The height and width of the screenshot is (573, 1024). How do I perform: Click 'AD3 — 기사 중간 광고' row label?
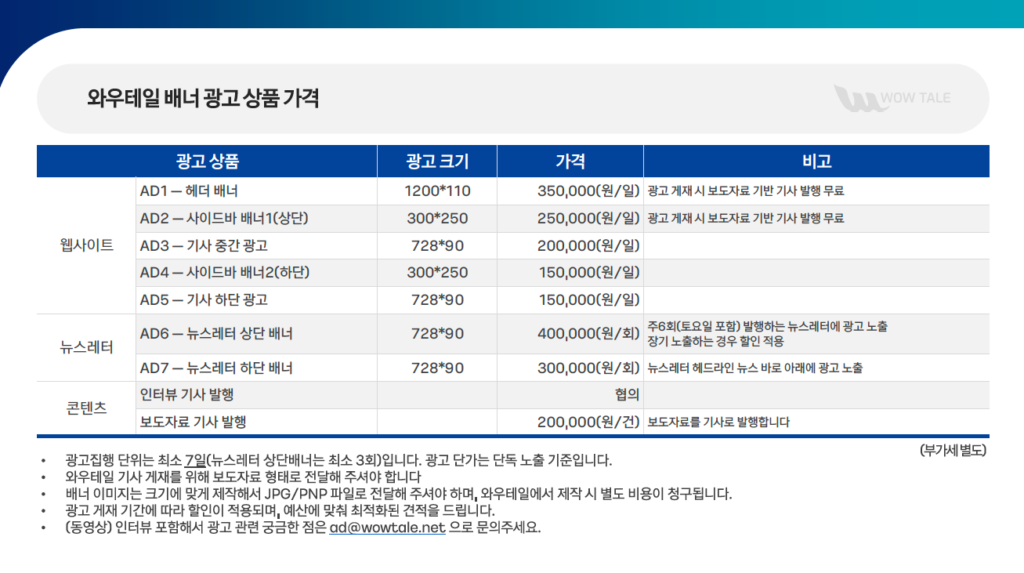click(204, 246)
